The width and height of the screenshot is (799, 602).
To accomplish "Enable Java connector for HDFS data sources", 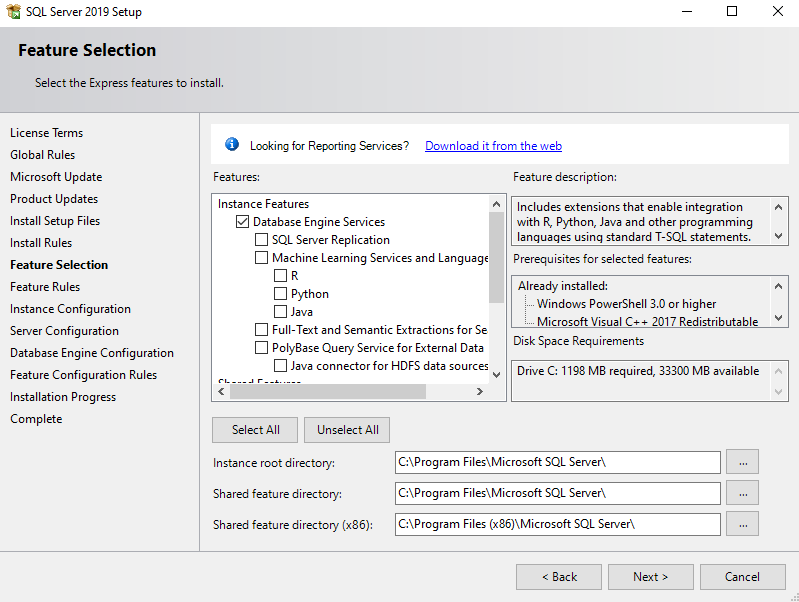I will (x=280, y=365).
